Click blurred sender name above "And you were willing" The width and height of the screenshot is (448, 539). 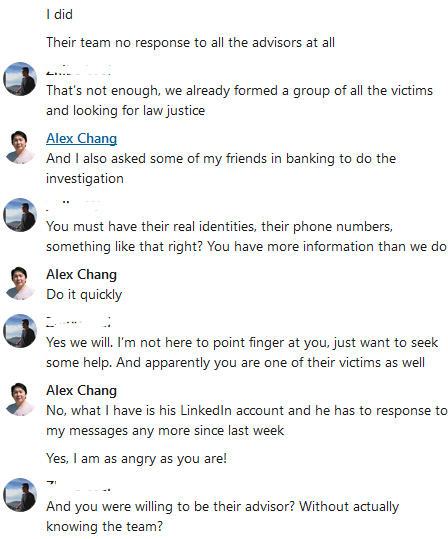click(x=78, y=486)
